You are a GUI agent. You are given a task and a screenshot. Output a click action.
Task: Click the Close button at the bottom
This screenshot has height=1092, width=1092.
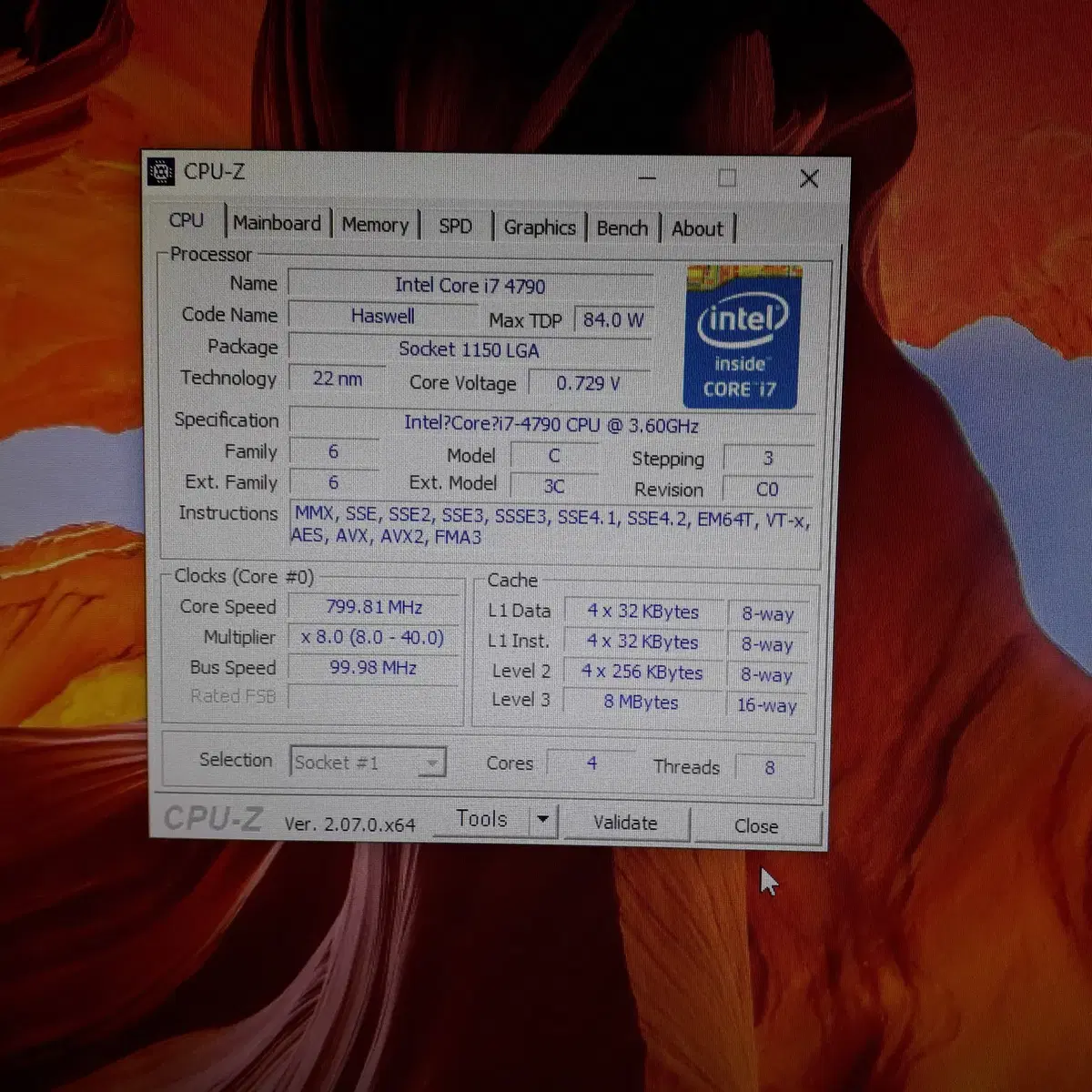click(756, 826)
